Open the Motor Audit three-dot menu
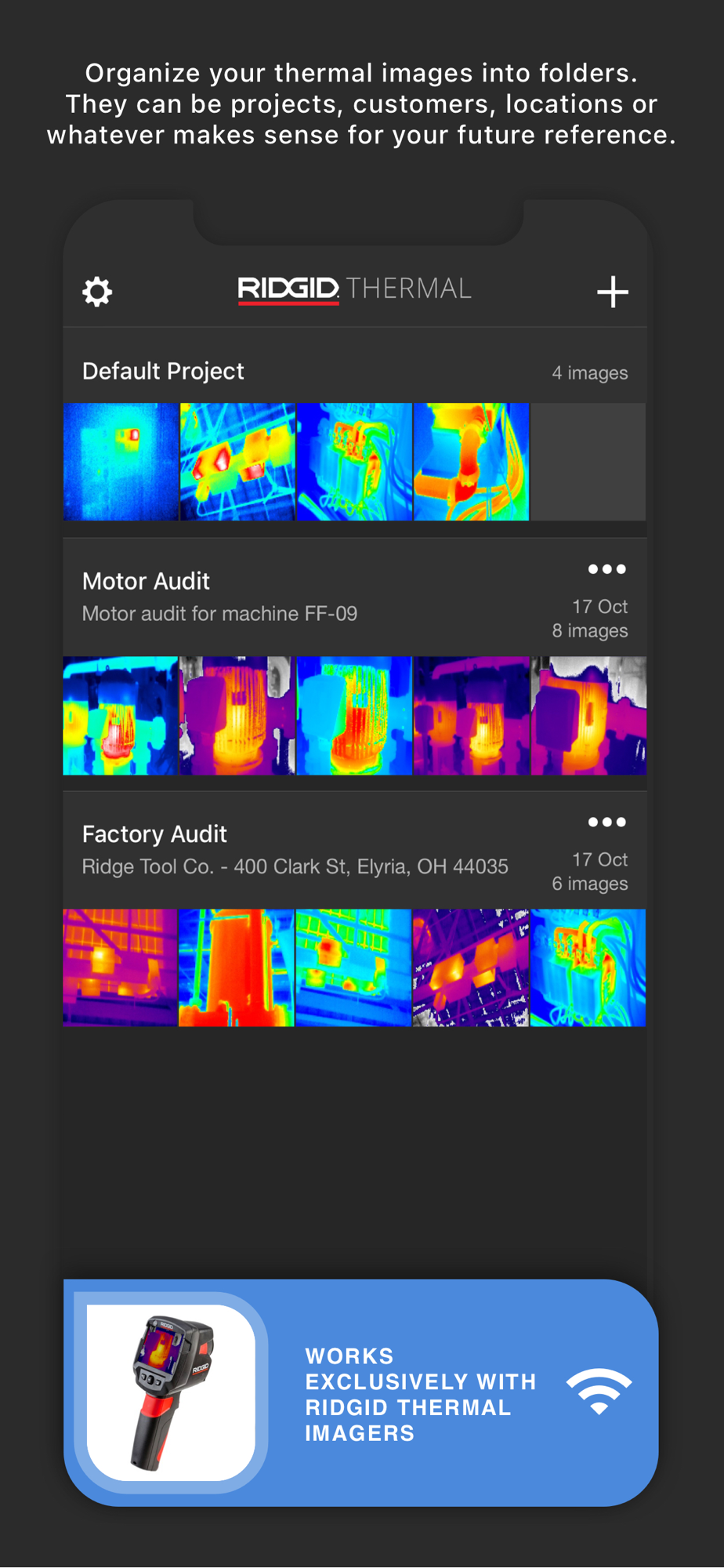The width and height of the screenshot is (724, 1568). coord(607,569)
